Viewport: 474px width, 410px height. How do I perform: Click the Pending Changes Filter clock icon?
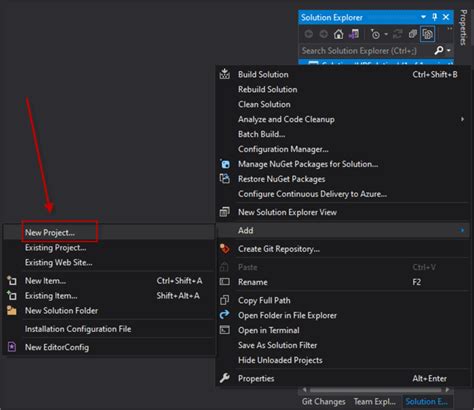(x=375, y=34)
